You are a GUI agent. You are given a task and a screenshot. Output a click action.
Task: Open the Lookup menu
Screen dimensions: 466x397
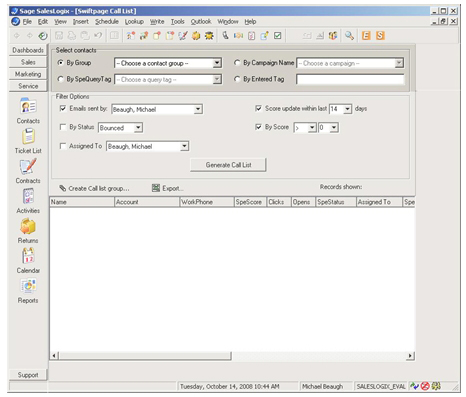(134, 22)
